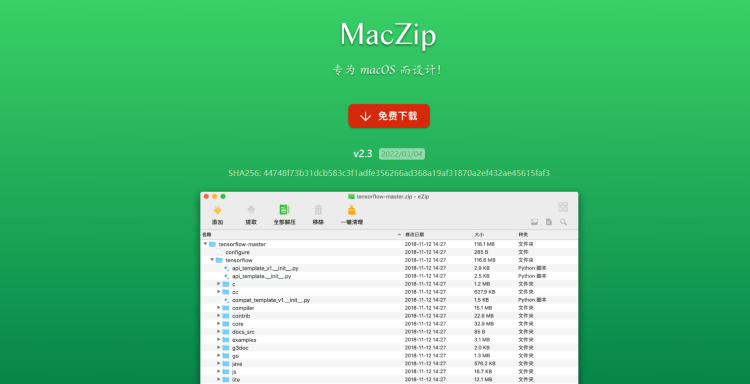
Task: Click the document info icon in eZip toolbar
Action: point(549,222)
